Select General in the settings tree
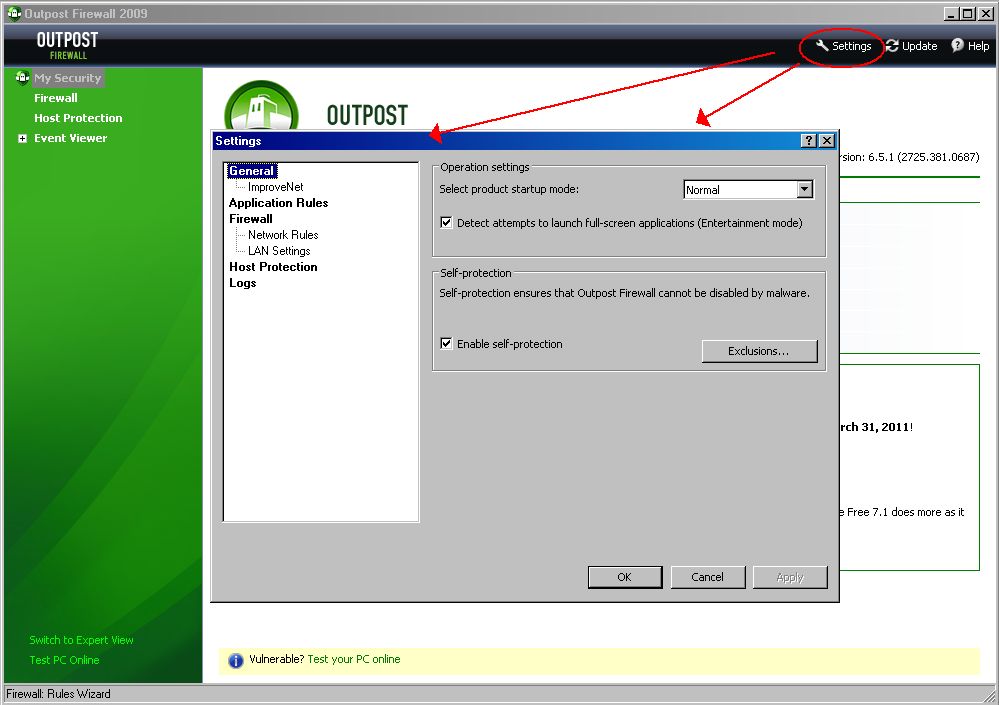Image resolution: width=999 pixels, height=705 pixels. click(x=252, y=171)
